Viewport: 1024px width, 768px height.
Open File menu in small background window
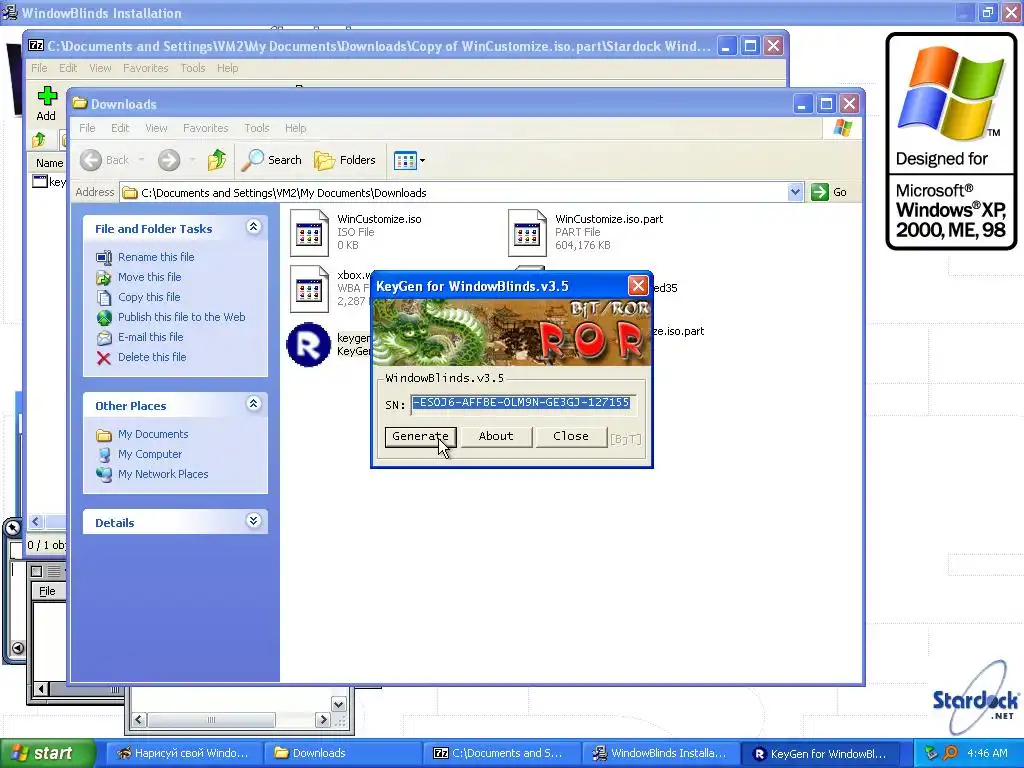47,592
